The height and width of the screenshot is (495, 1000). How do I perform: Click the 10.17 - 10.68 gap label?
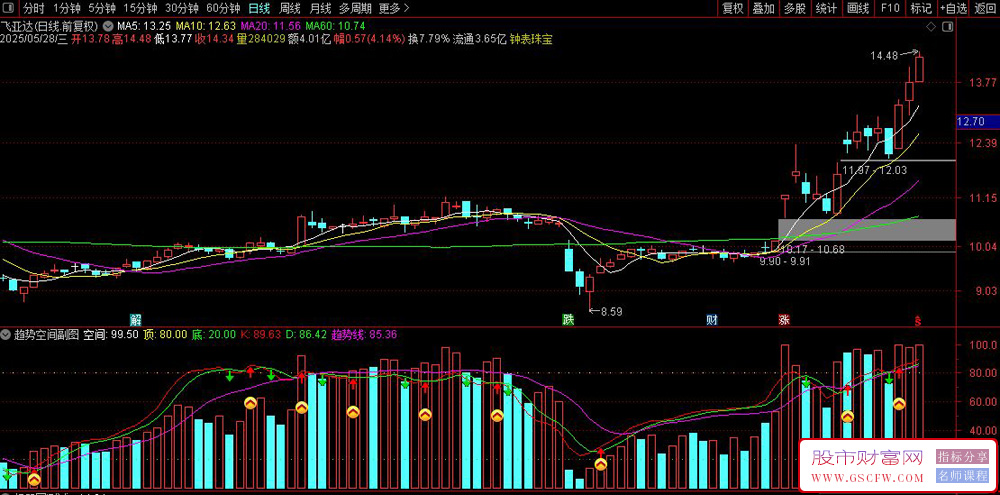(812, 249)
